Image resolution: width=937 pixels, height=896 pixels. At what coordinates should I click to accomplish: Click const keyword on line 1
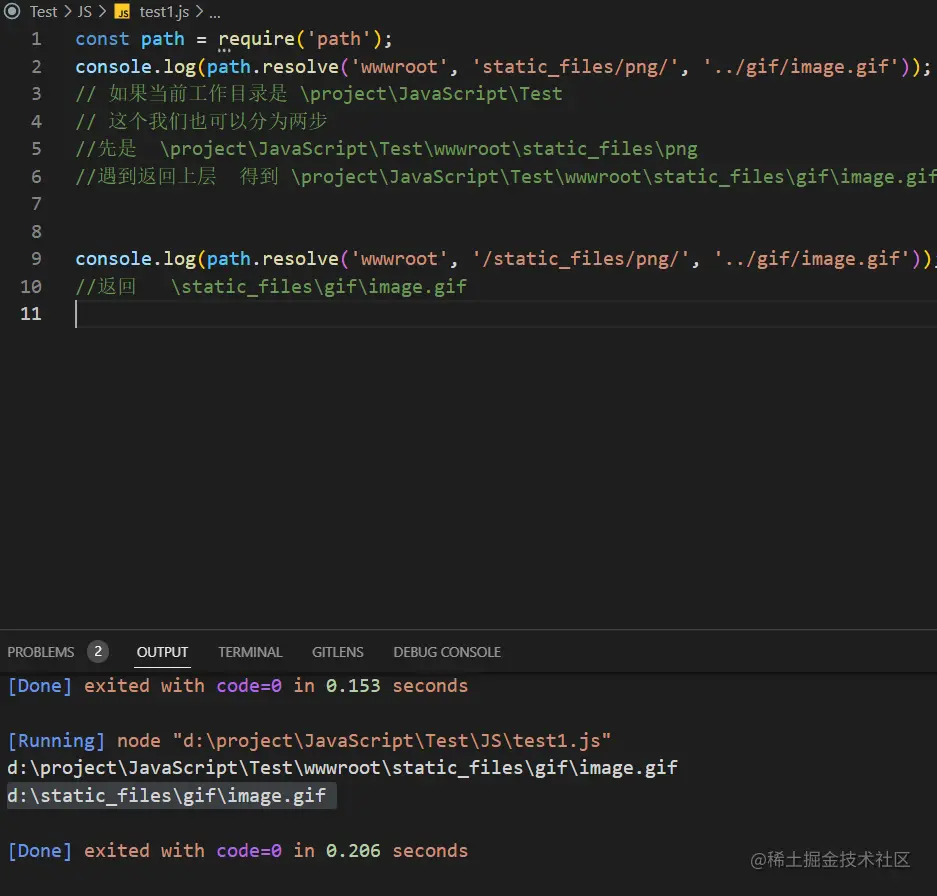(x=102, y=39)
